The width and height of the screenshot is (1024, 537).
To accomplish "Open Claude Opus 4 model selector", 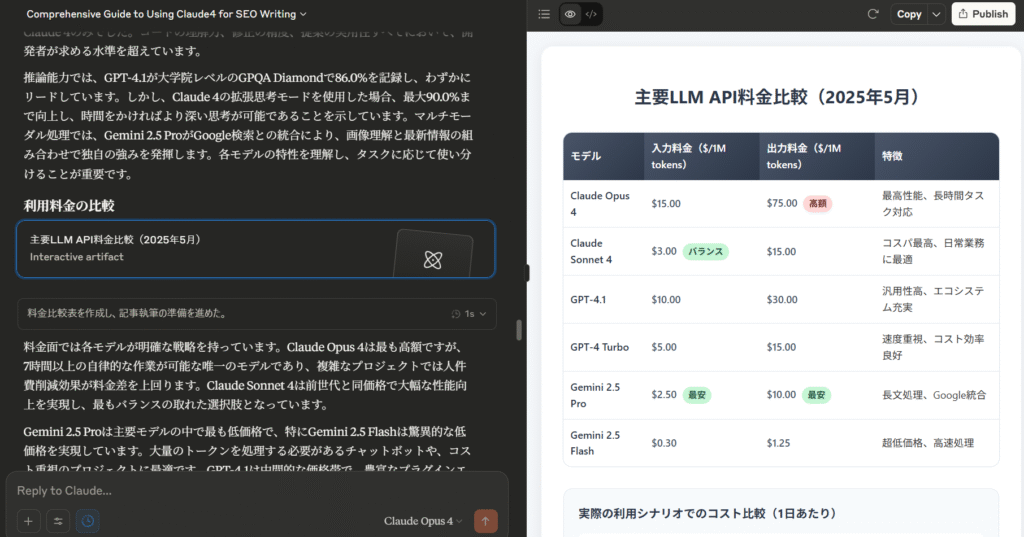I will click(x=423, y=521).
